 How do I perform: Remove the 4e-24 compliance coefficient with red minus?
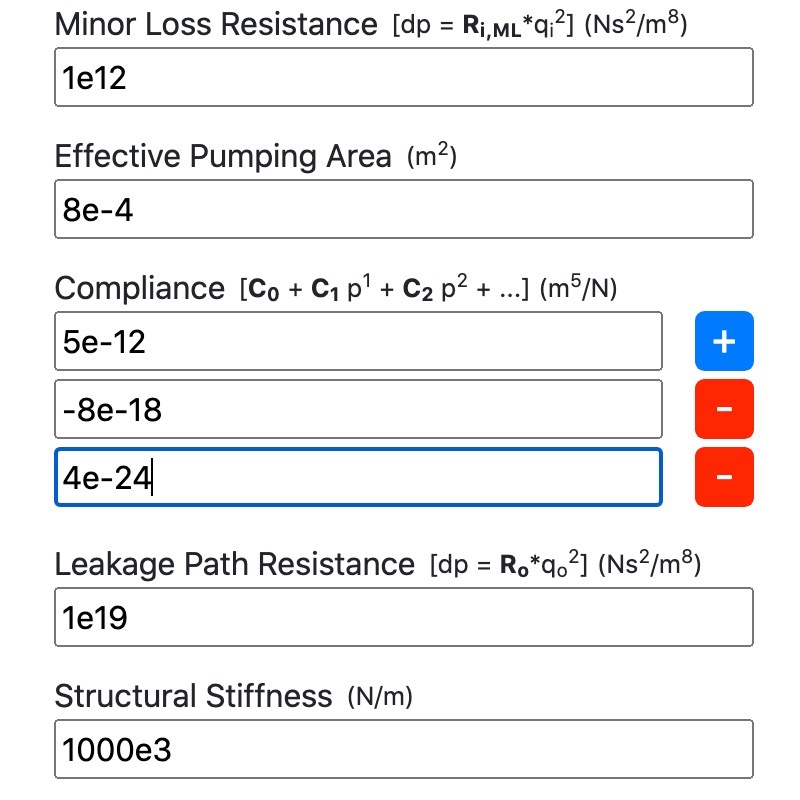coord(724,478)
